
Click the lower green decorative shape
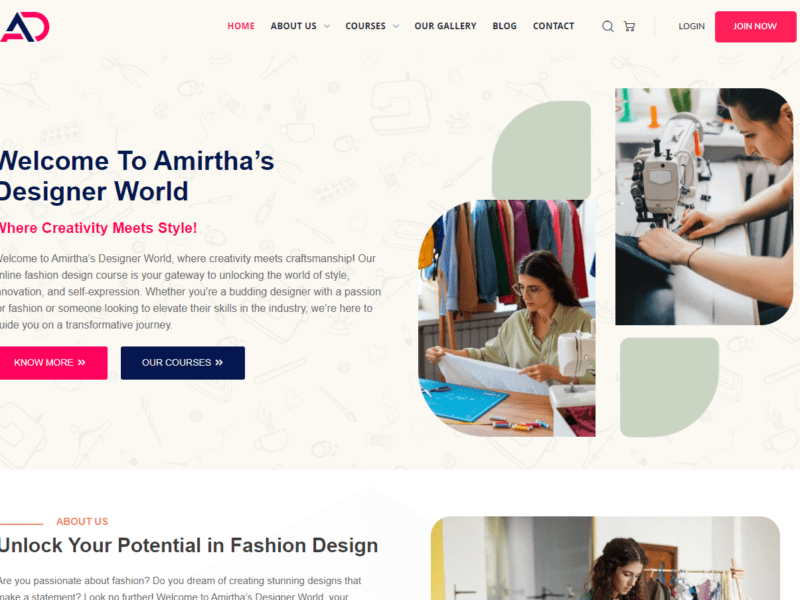[x=669, y=387]
